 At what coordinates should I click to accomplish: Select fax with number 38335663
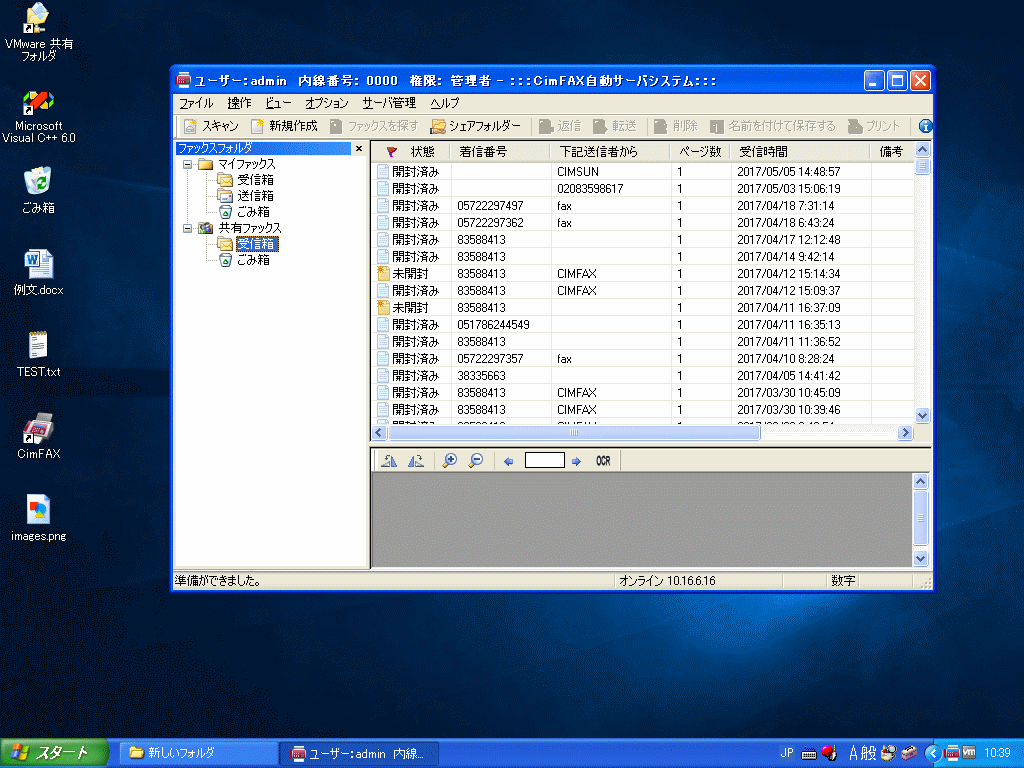point(643,376)
